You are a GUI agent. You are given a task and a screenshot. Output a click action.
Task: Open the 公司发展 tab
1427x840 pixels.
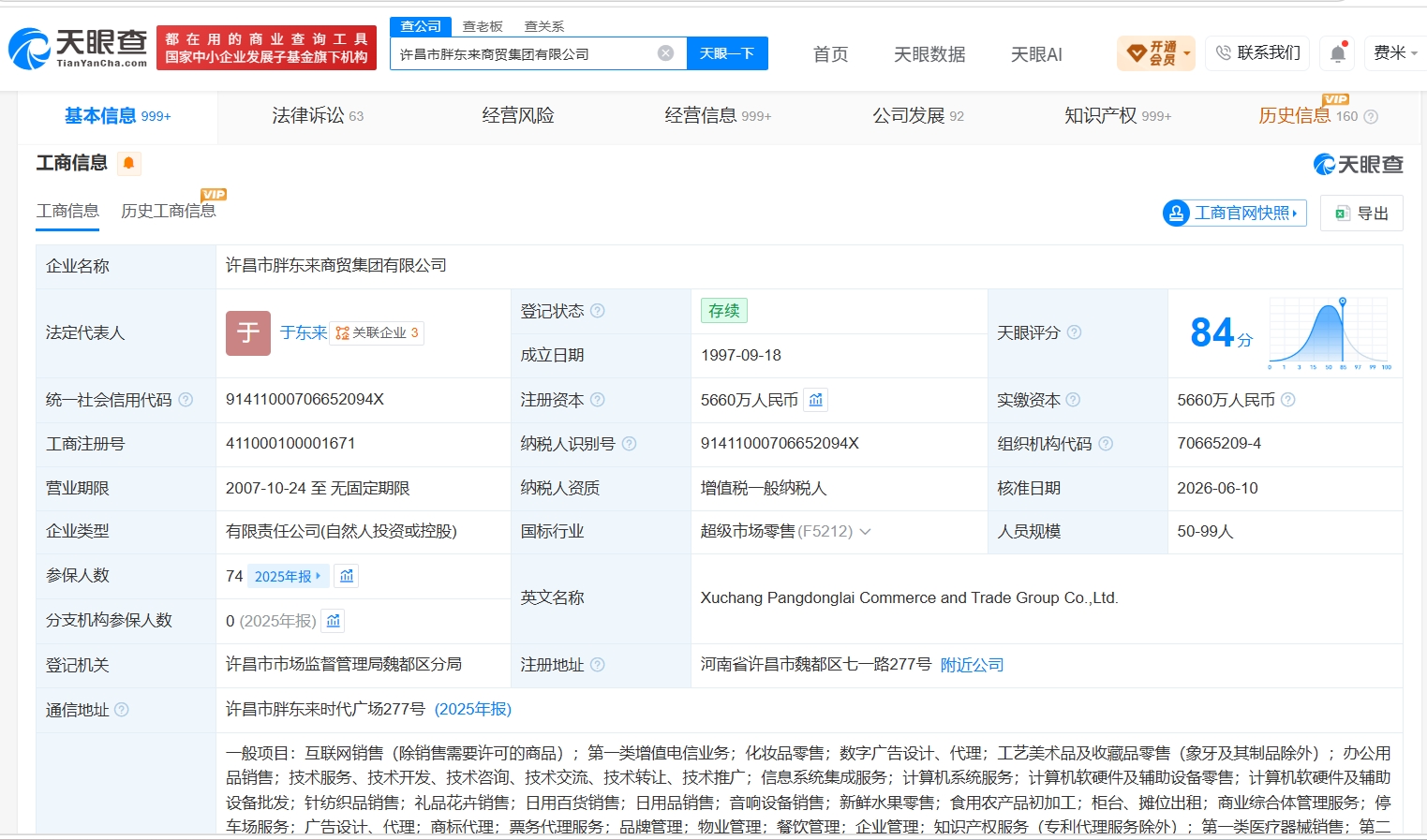click(x=918, y=116)
